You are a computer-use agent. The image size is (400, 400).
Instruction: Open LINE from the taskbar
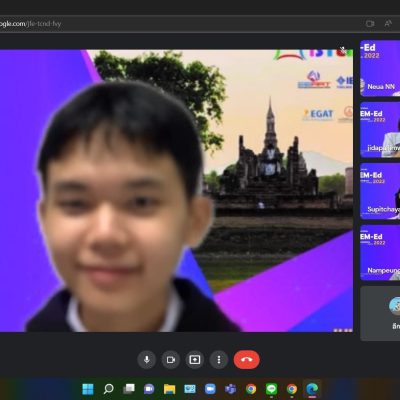272,389
